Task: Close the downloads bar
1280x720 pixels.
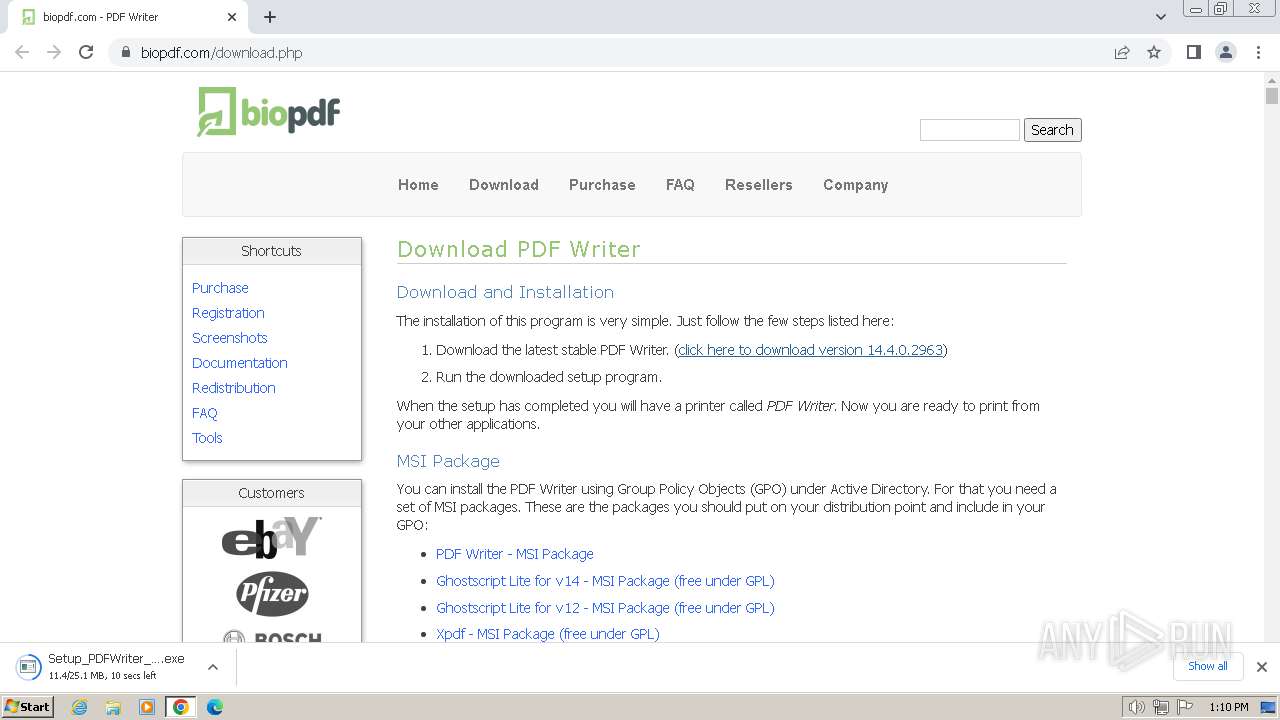Action: [x=1262, y=667]
